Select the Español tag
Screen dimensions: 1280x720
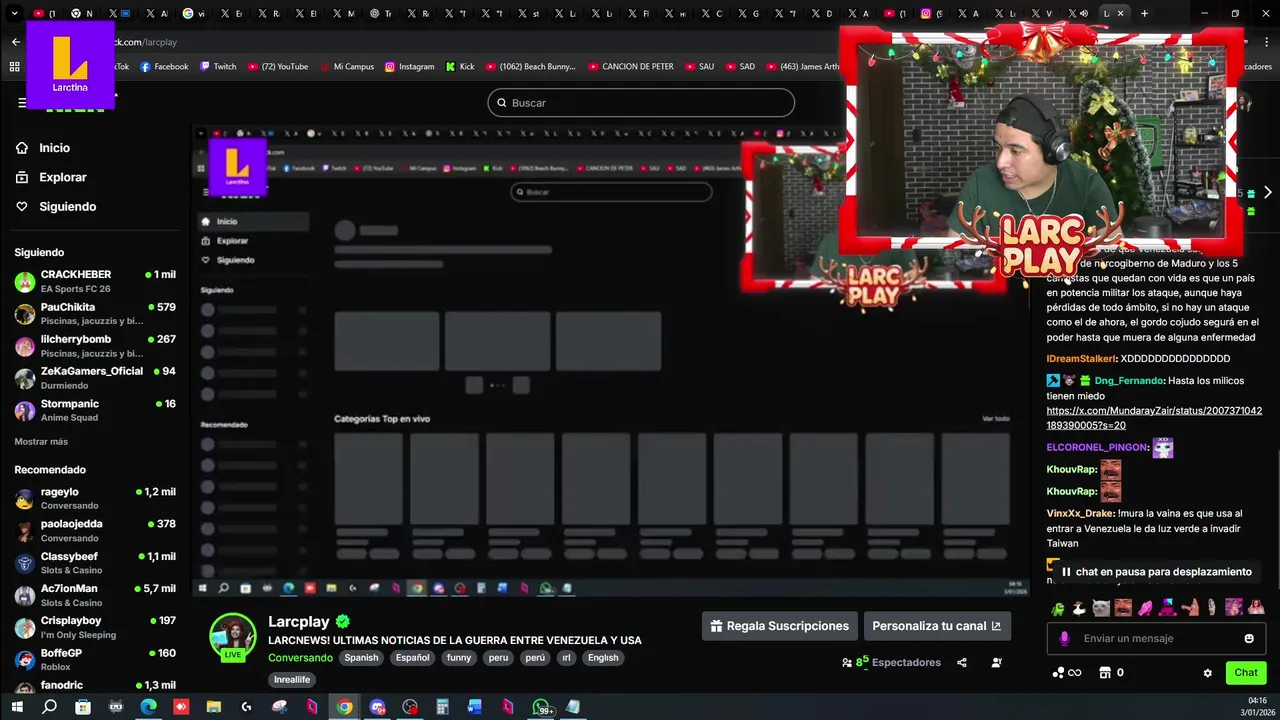click(412, 657)
